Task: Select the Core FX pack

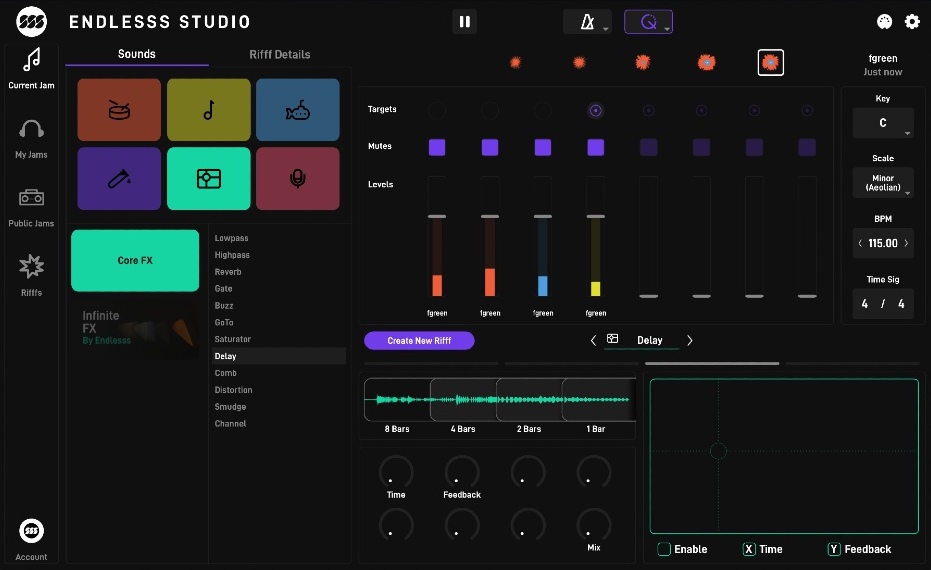Action: (x=135, y=261)
